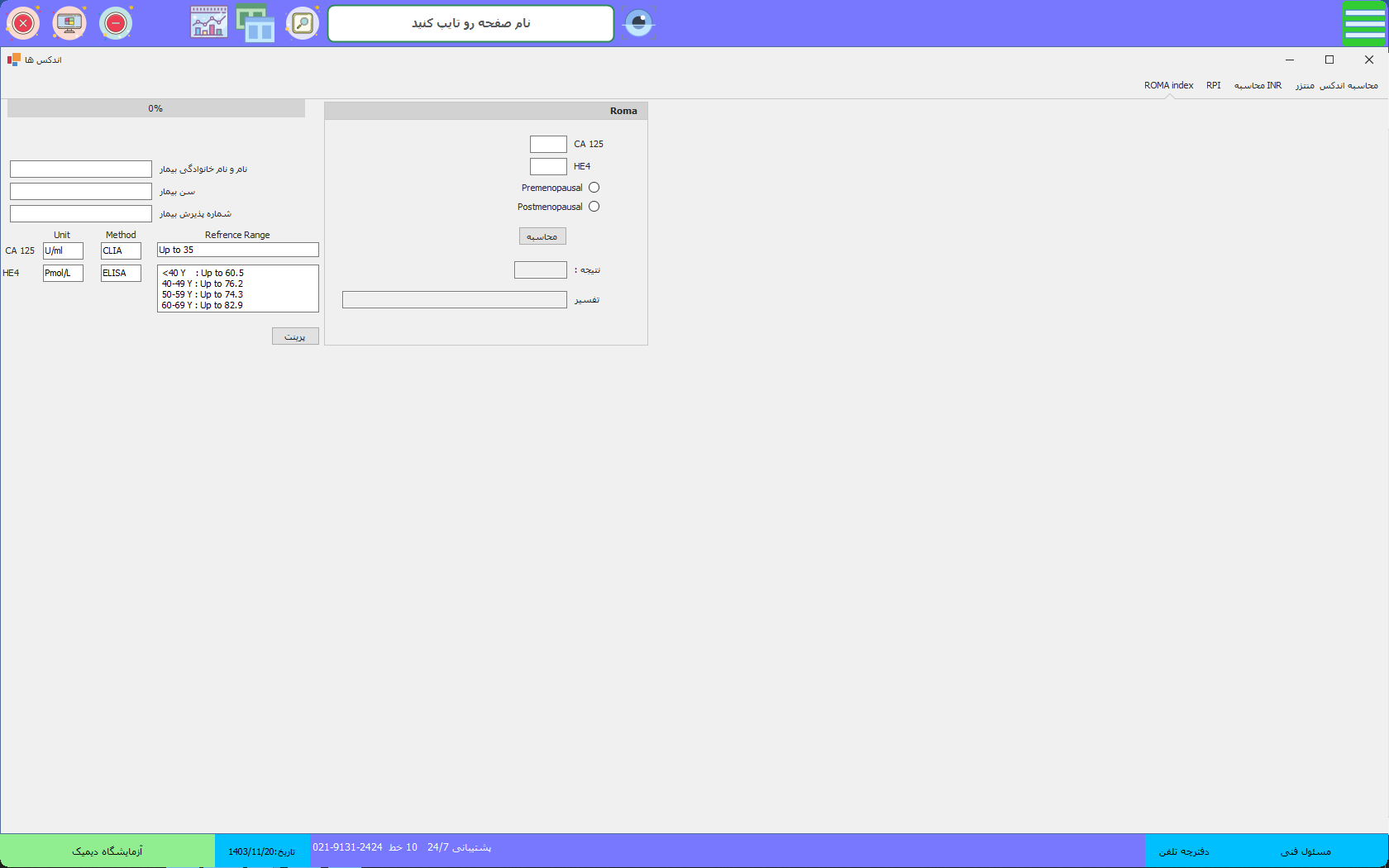Select the Premenopausal radio button
The height and width of the screenshot is (868, 1389).
point(594,188)
